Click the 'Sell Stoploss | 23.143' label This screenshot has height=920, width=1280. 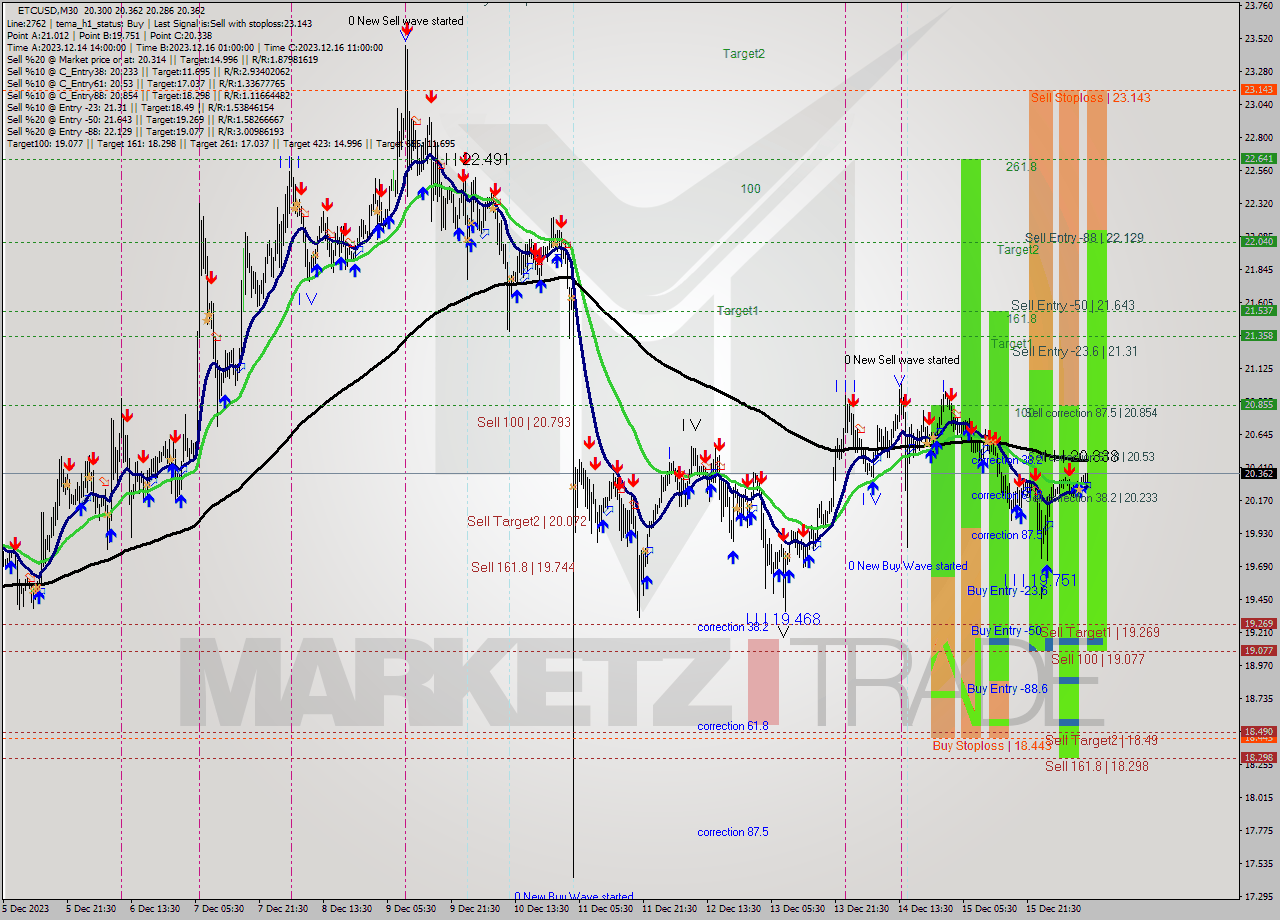coord(1091,98)
